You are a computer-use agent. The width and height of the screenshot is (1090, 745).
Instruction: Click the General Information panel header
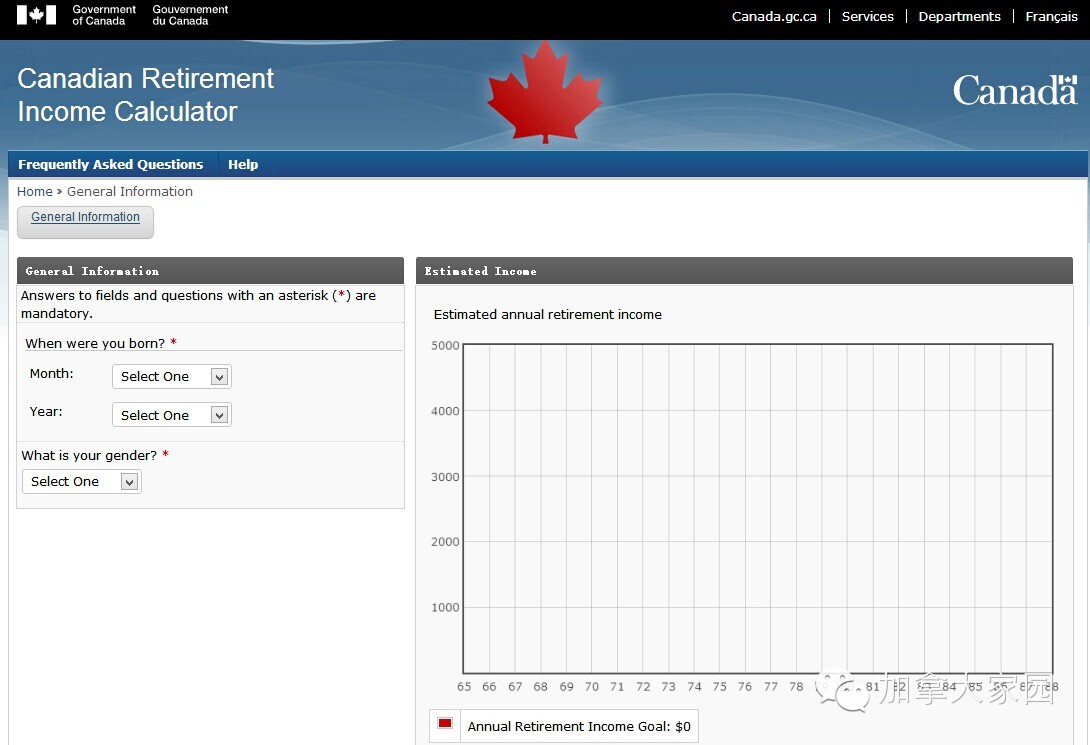click(210, 270)
